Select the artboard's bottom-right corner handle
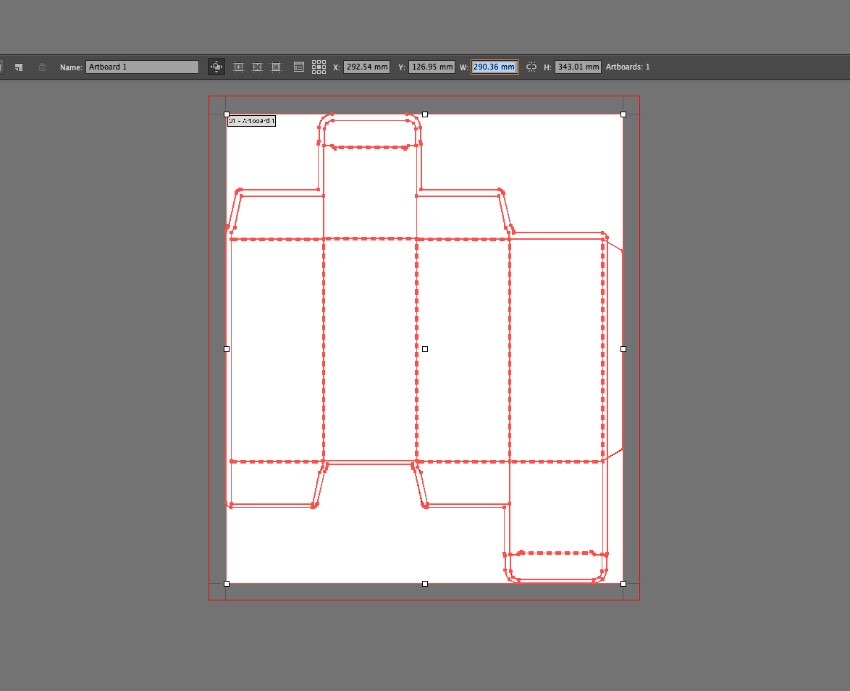 (x=623, y=583)
